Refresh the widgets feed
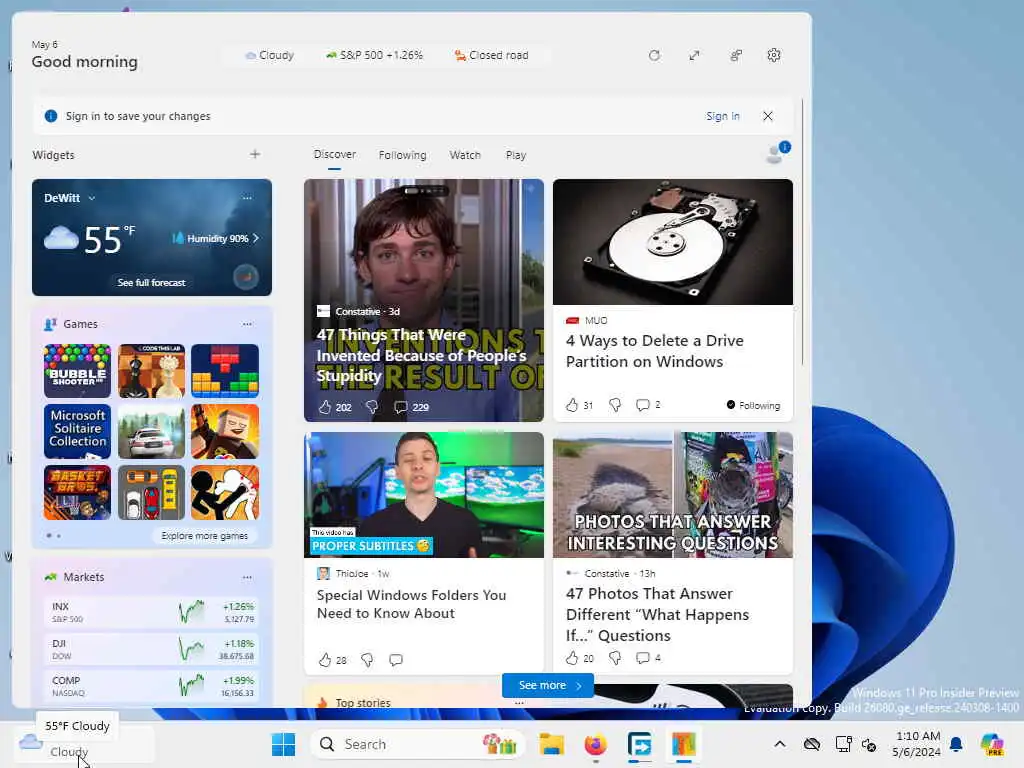 click(x=654, y=56)
